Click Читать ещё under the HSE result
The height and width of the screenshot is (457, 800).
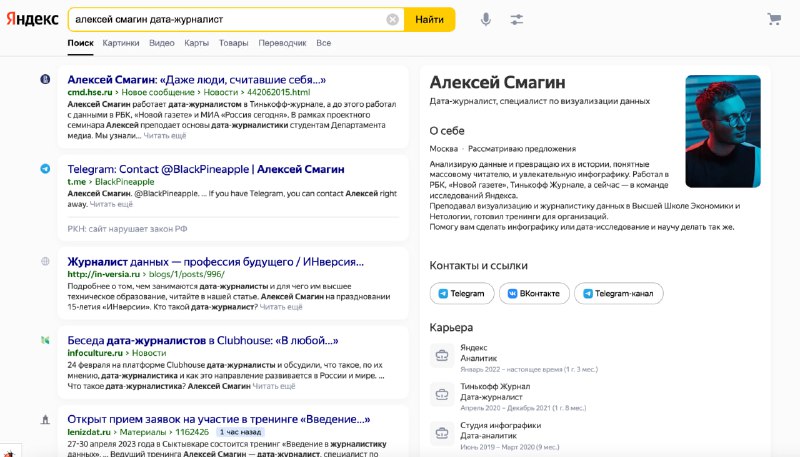[165, 136]
